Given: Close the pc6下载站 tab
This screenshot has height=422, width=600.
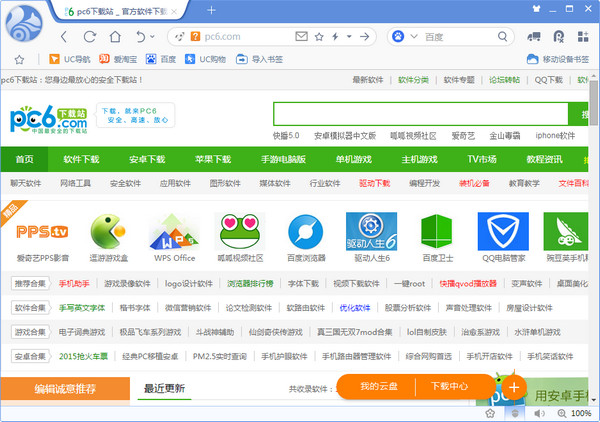Looking at the screenshot, I should [x=174, y=11].
